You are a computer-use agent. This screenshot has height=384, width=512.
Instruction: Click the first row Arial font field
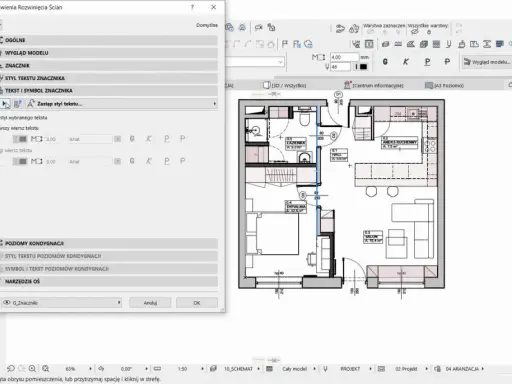tap(90, 139)
